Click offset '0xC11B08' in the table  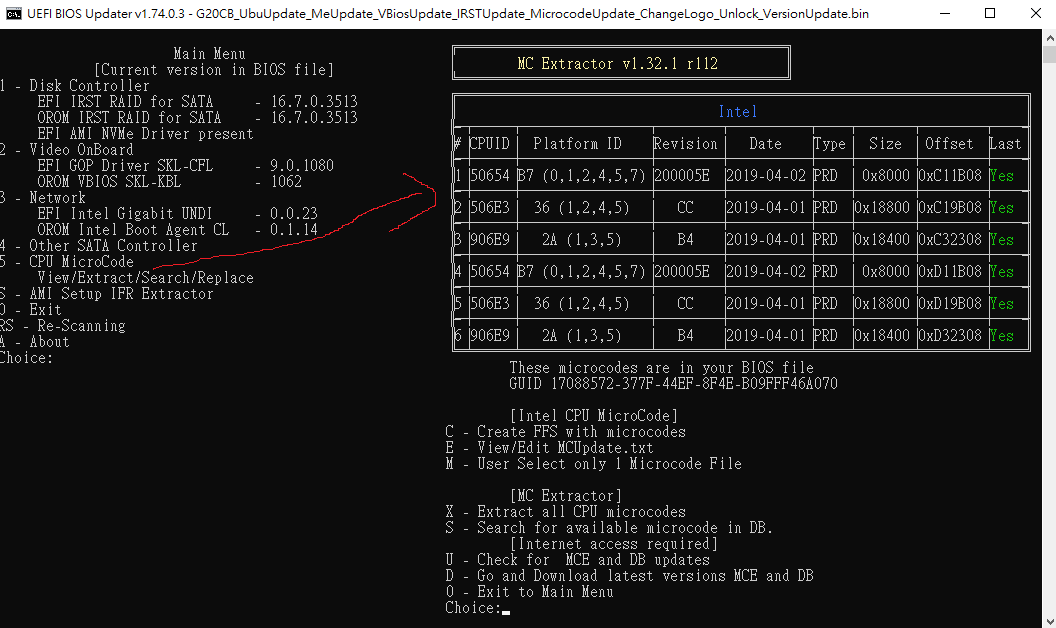(x=950, y=176)
